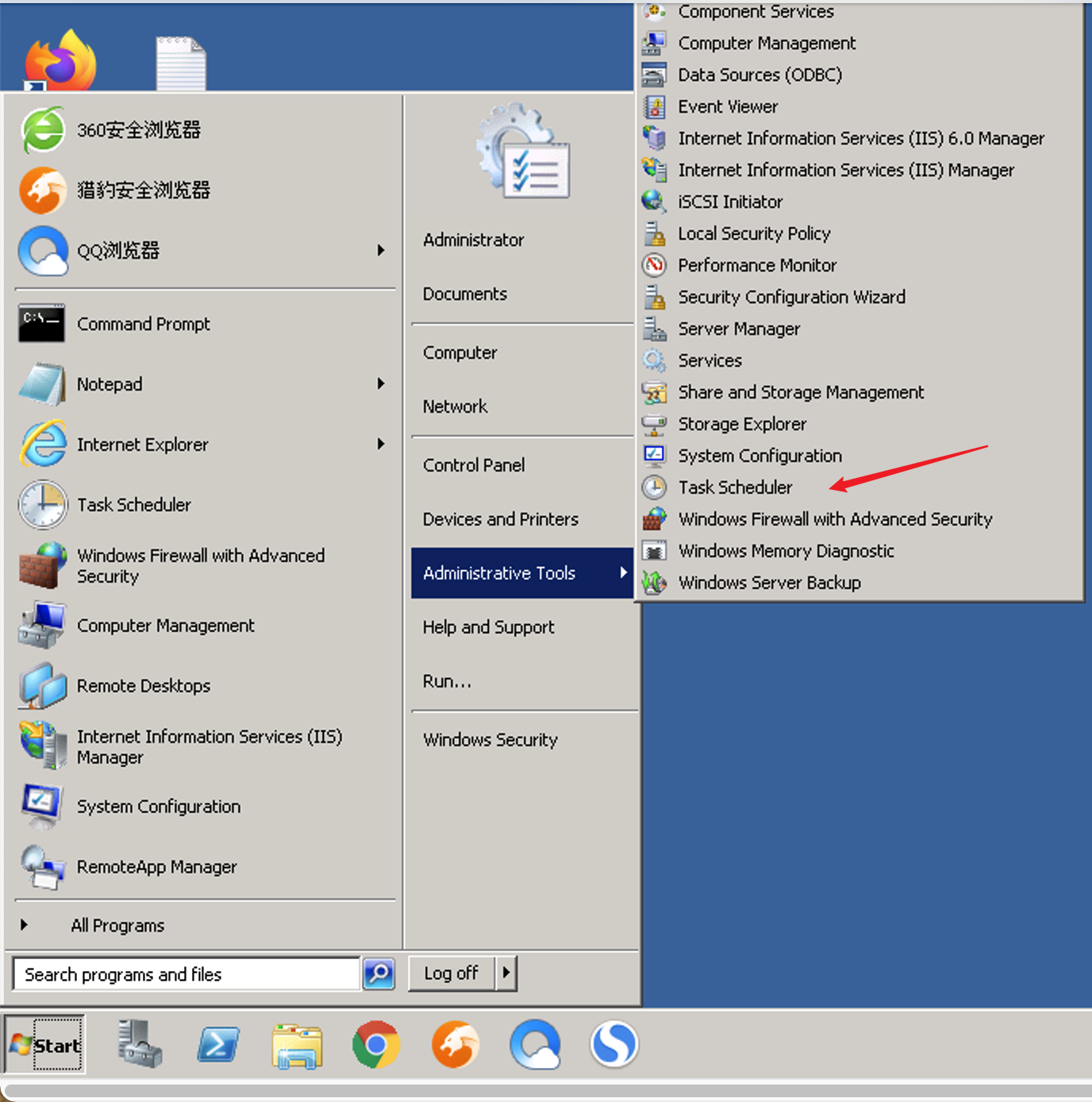Image resolution: width=1092 pixels, height=1102 pixels.
Task: Click the IIS Manager icon in left pane
Action: tap(43, 746)
